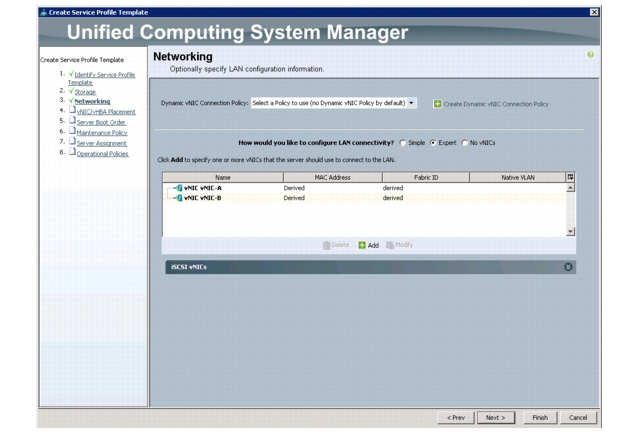640x434 pixels.
Task: Click the page icon beside Server Boot Order
Action: pos(72,120)
